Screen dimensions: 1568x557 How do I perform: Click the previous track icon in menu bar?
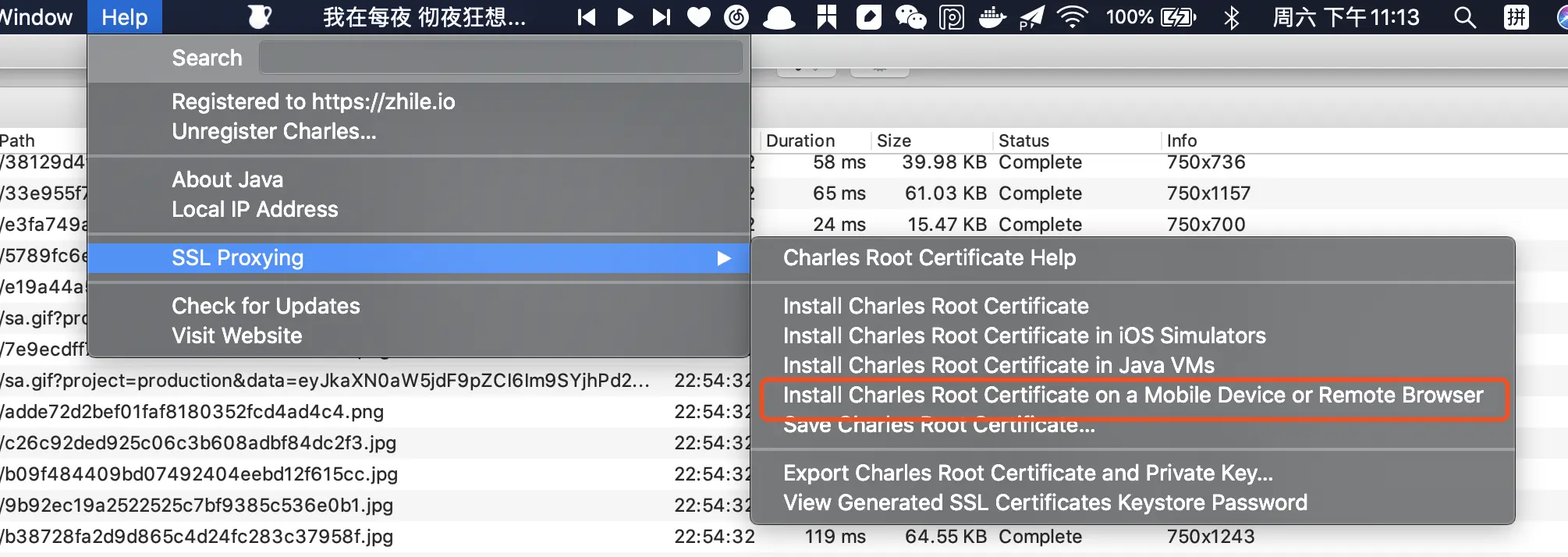(x=587, y=17)
